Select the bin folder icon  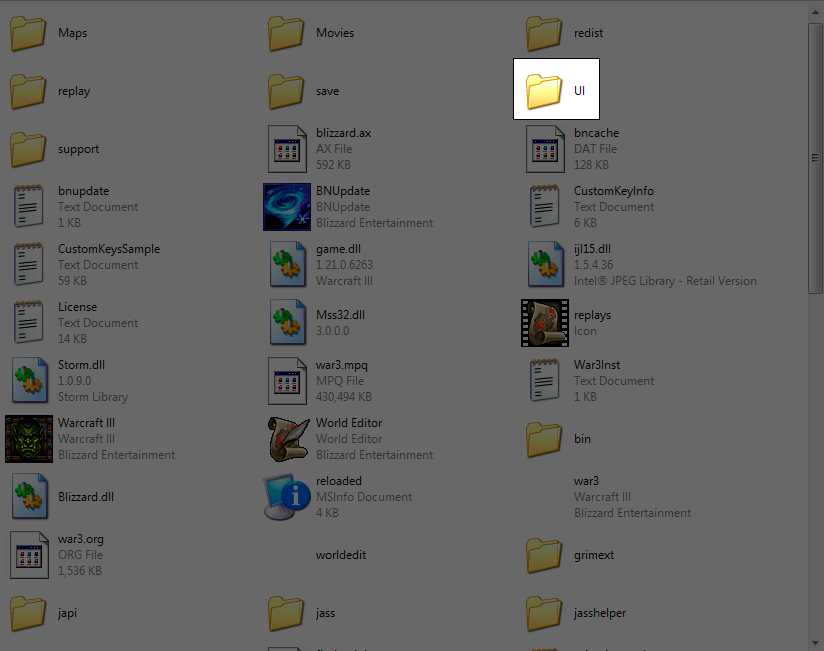(544, 439)
